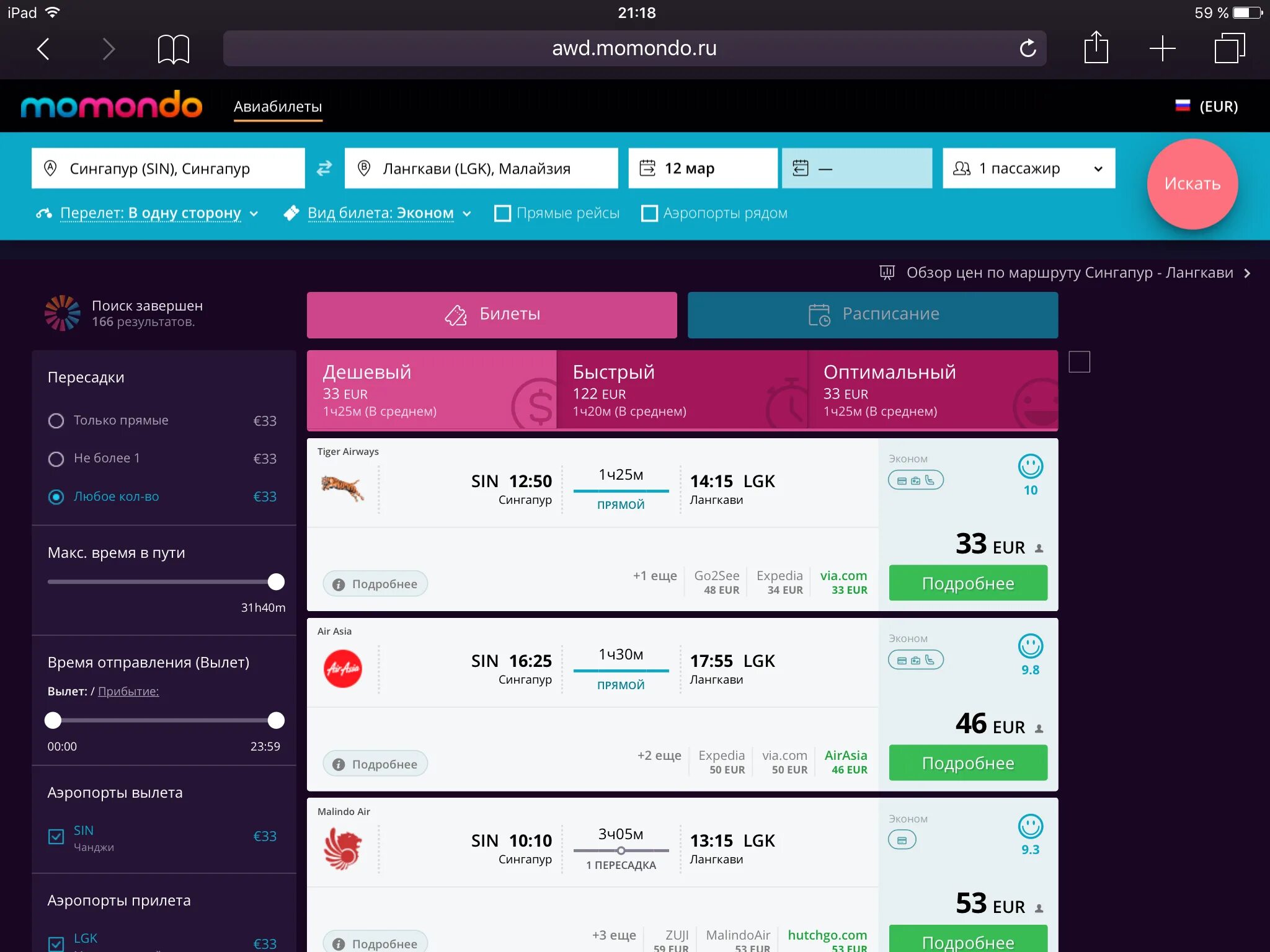This screenshot has width=1270, height=952.
Task: Go back to previous page
Action: [x=43, y=48]
